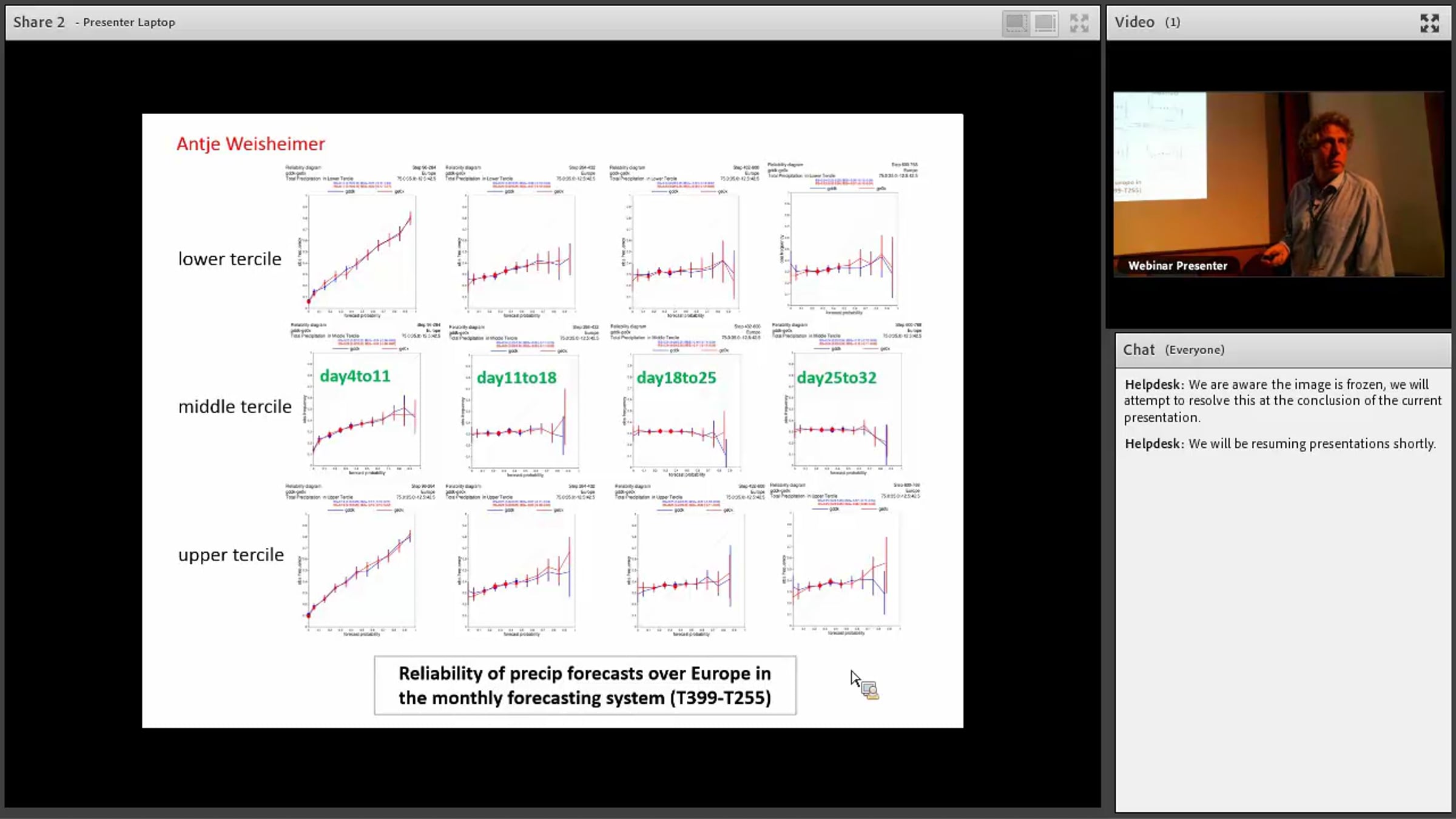This screenshot has height=819, width=1456.
Task: Click the upper tercile chart below day11to18
Action: 521,560
